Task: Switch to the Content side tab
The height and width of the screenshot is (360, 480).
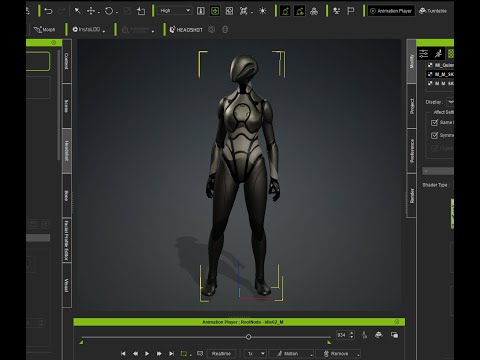Action: [x=67, y=61]
